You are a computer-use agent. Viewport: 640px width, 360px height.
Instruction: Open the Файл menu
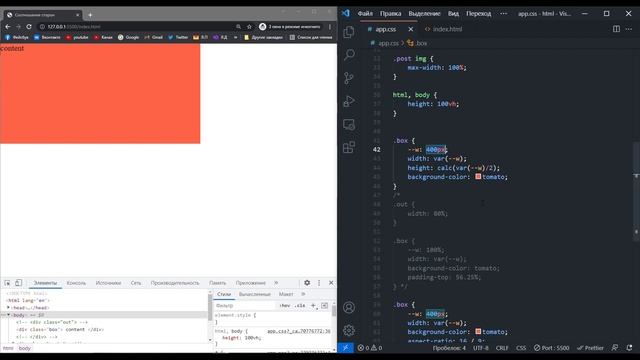365,13
